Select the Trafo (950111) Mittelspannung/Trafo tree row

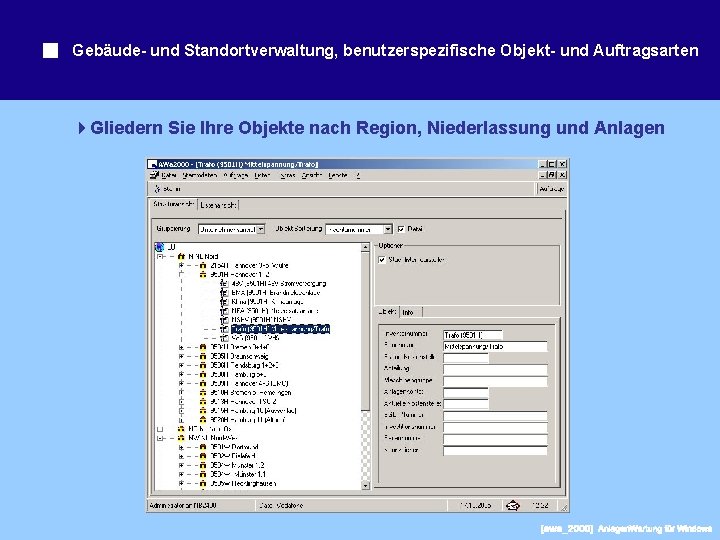click(280, 329)
